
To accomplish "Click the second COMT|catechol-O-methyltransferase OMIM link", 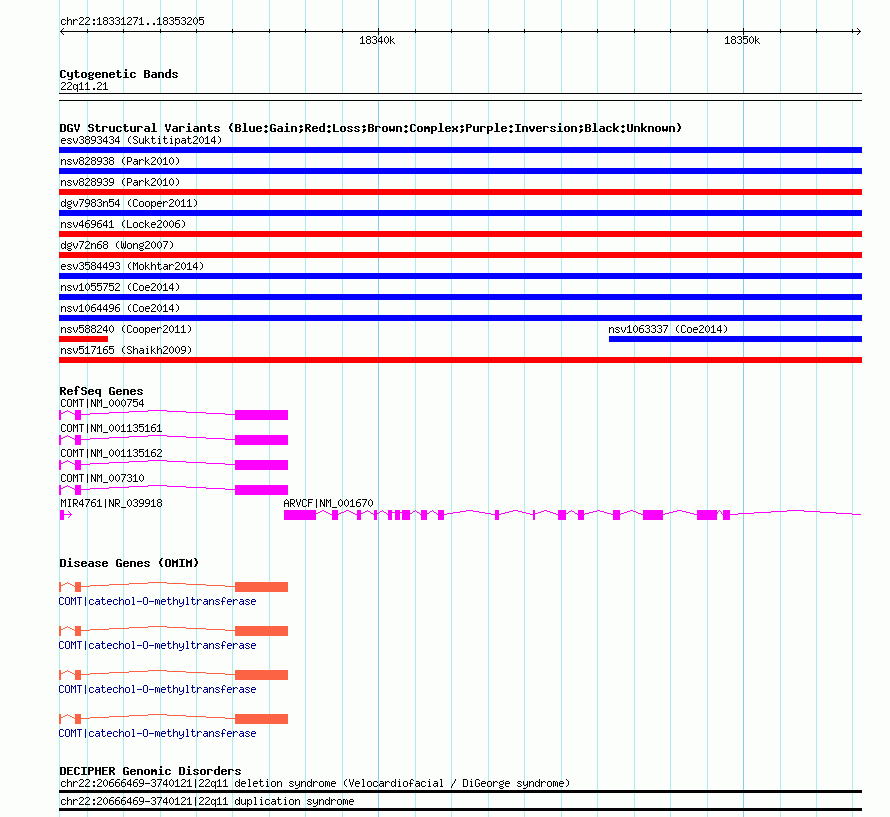I will point(157,646).
